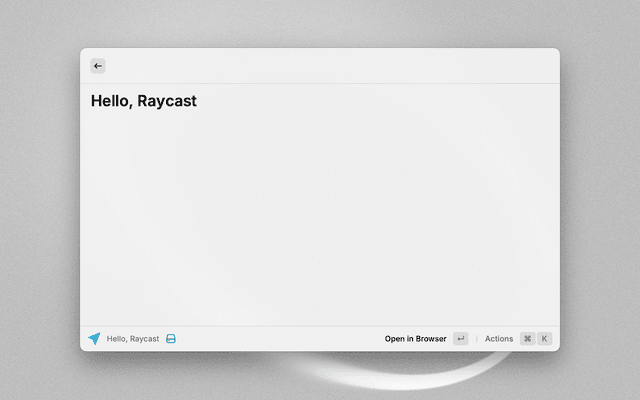This screenshot has width=640, height=400.
Task: Click the empty detail content area
Action: [x=320, y=220]
